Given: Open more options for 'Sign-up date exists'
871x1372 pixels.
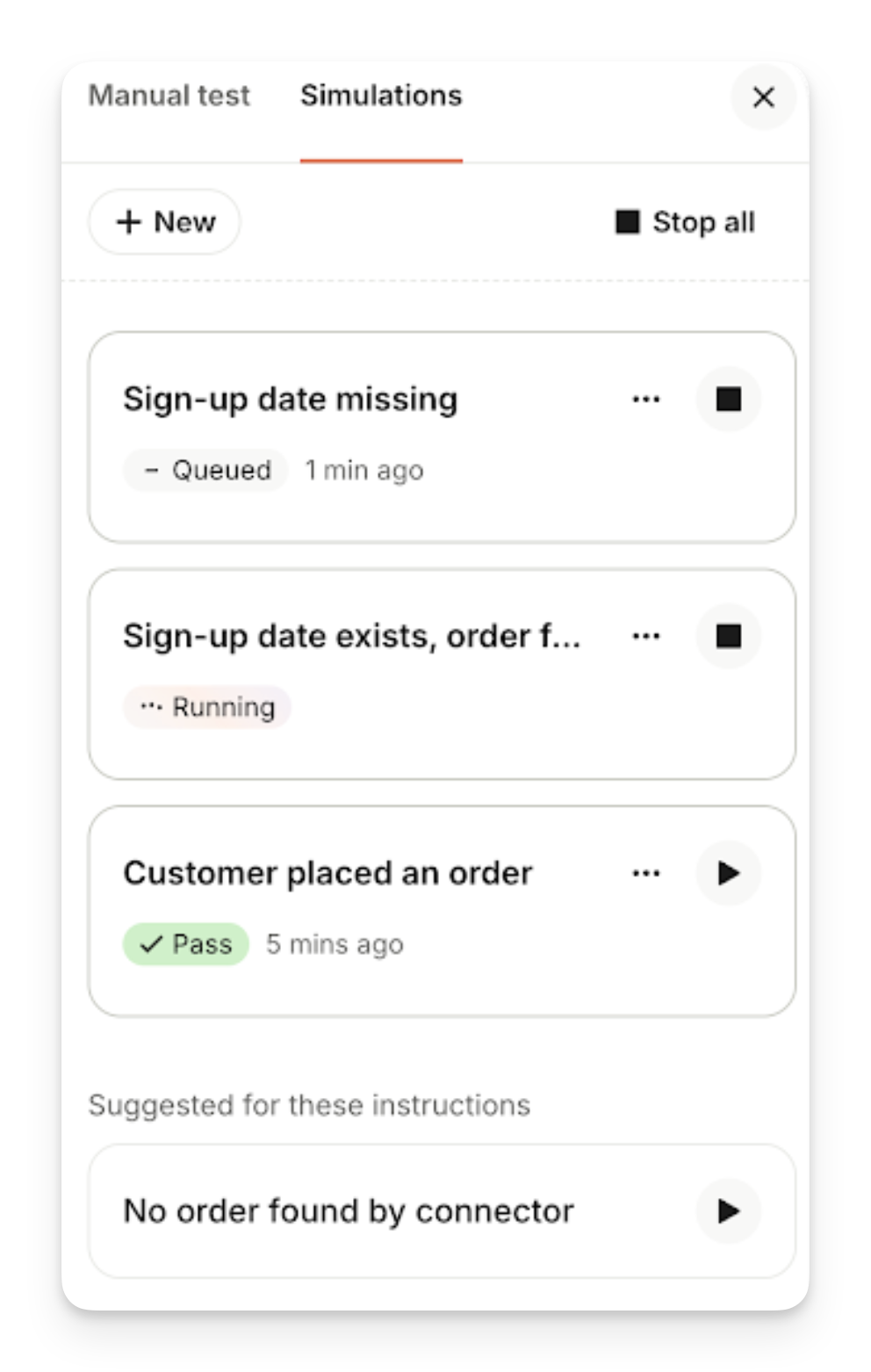Looking at the screenshot, I should point(646,636).
